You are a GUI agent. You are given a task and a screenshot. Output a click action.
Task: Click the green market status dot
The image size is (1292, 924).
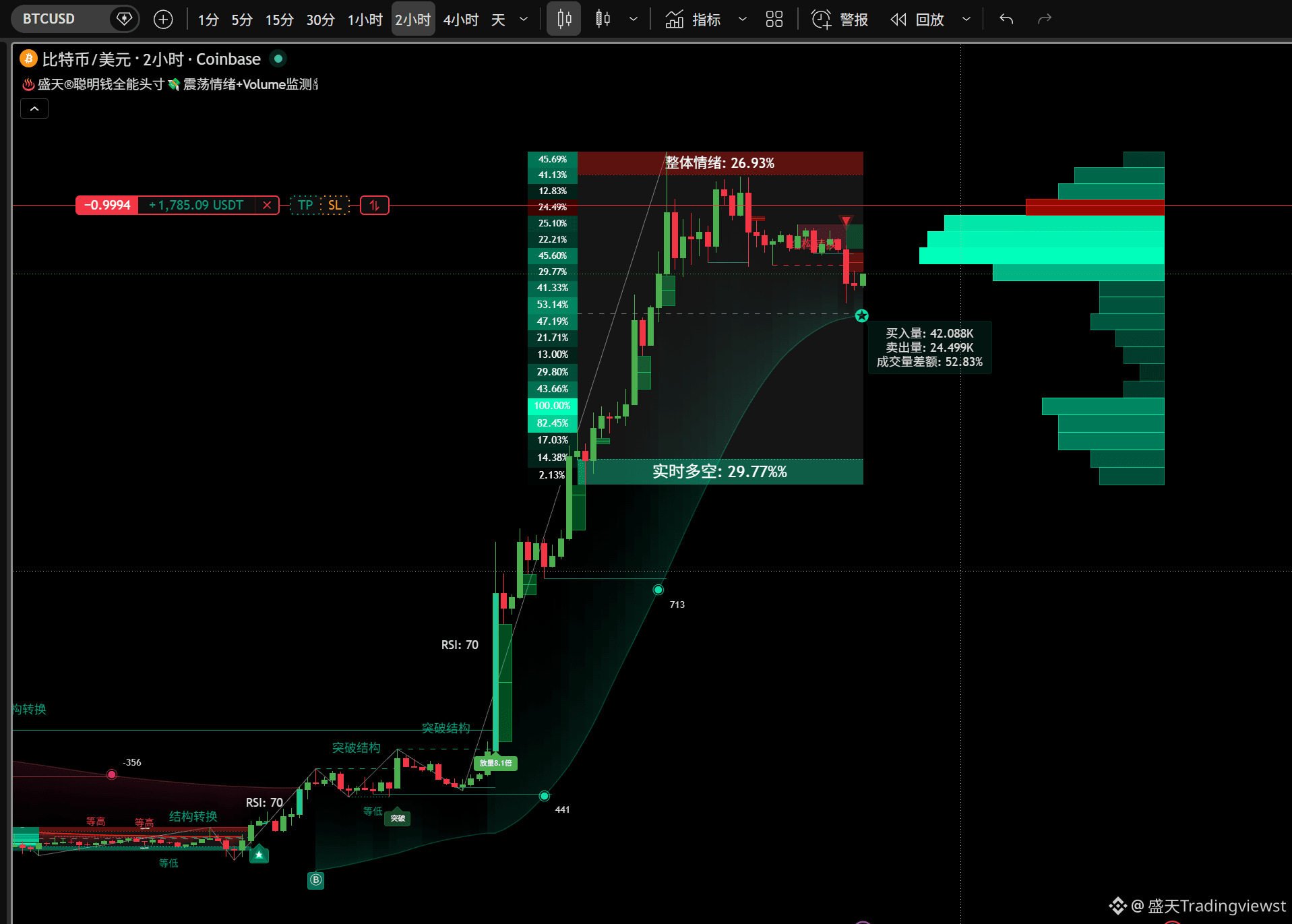(x=278, y=59)
